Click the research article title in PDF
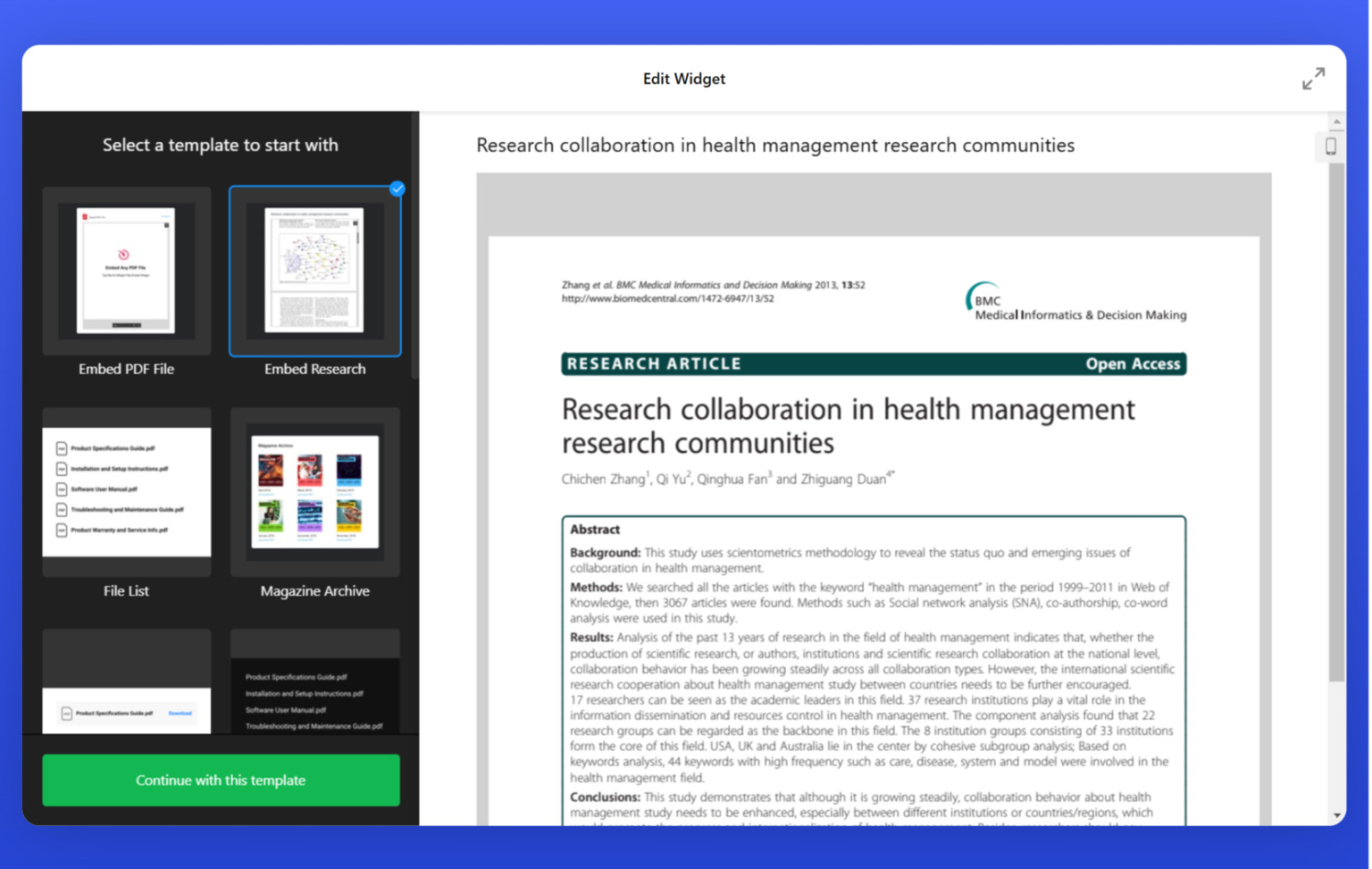This screenshot has width=1372, height=869. pos(848,426)
